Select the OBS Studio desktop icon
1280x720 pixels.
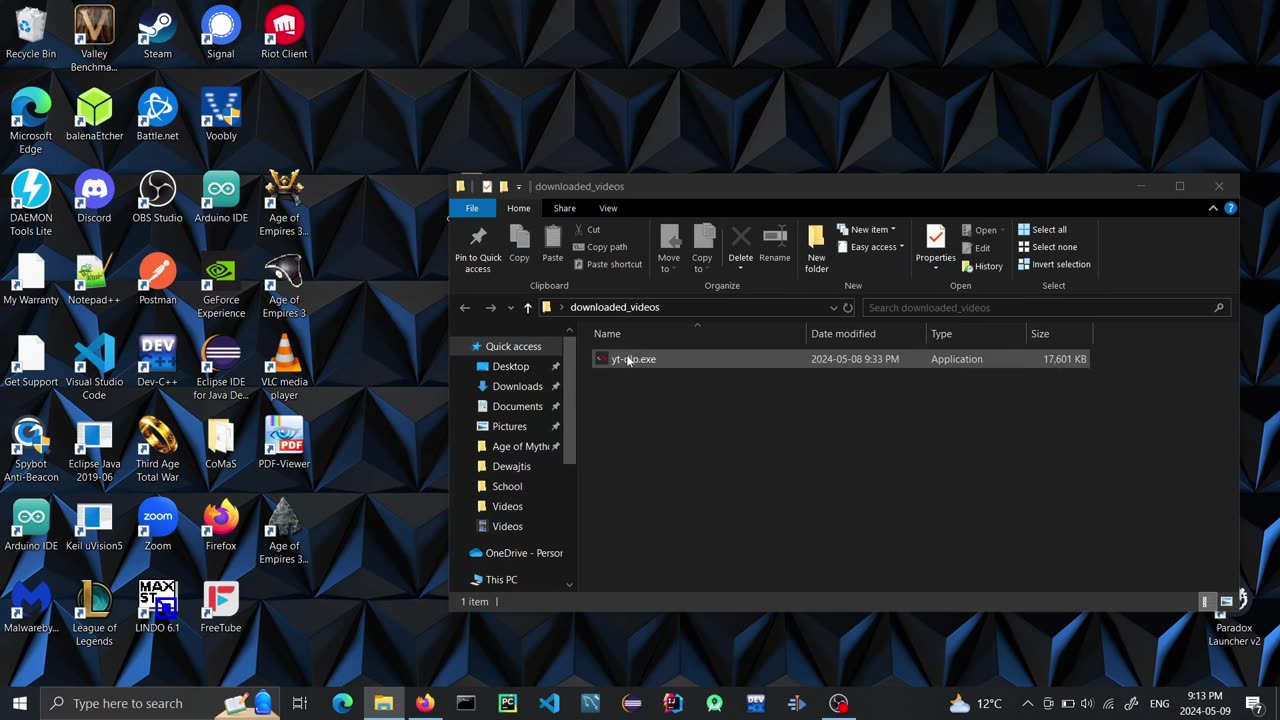[x=157, y=198]
